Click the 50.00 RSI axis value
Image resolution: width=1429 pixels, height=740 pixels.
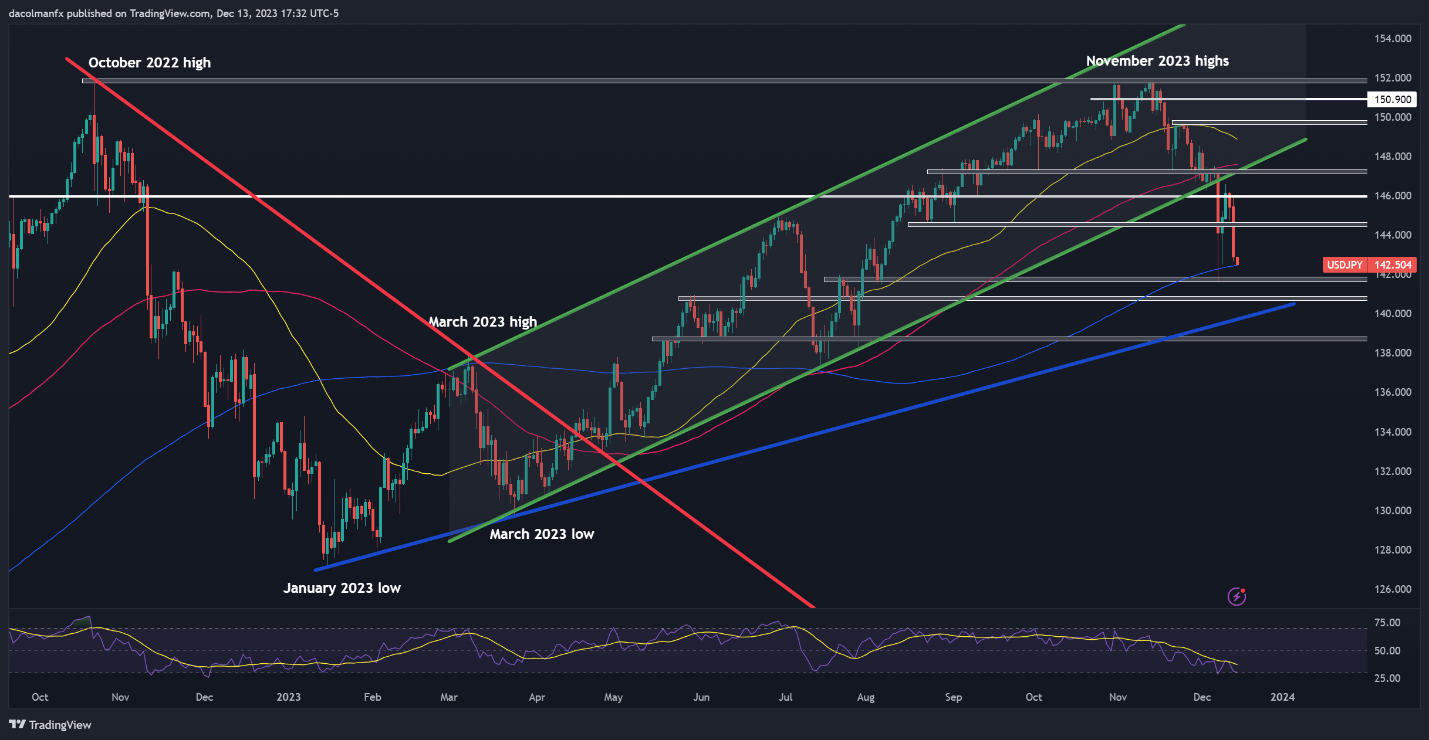1389,650
